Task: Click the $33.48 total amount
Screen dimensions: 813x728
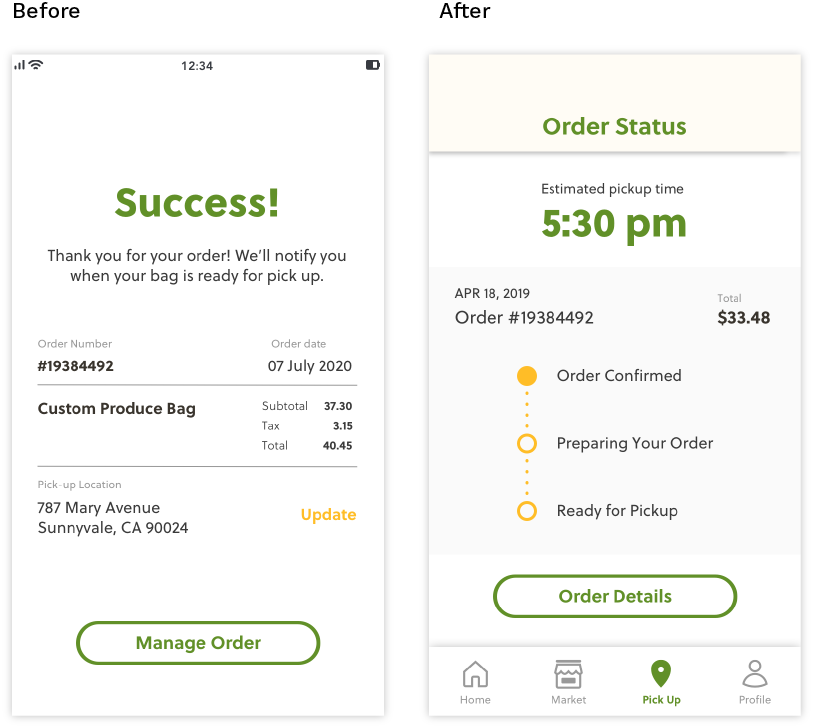Action: point(744,318)
